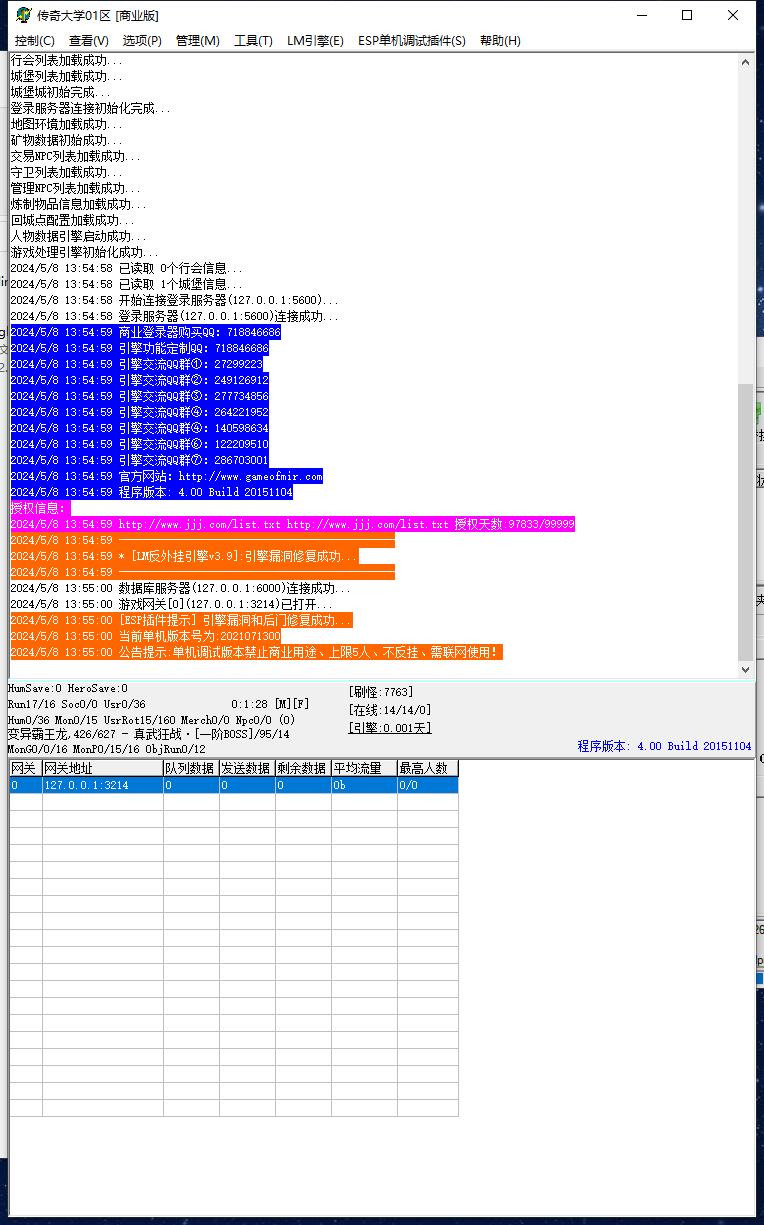
Task: Click the 公告提示 orange log line
Action: (256, 652)
